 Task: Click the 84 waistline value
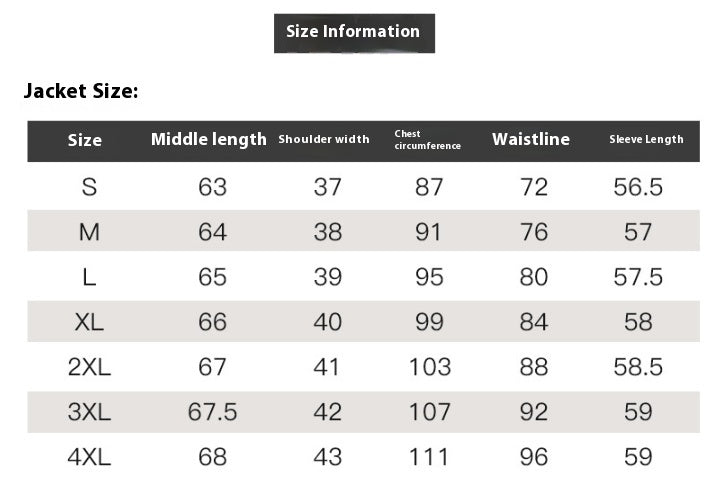tap(534, 322)
